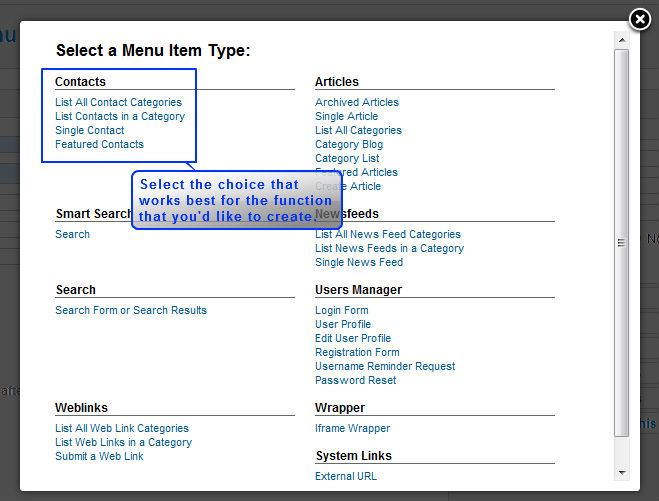Pick Featured Contacts menu type
Screen dimensions: 659x501
point(99,144)
